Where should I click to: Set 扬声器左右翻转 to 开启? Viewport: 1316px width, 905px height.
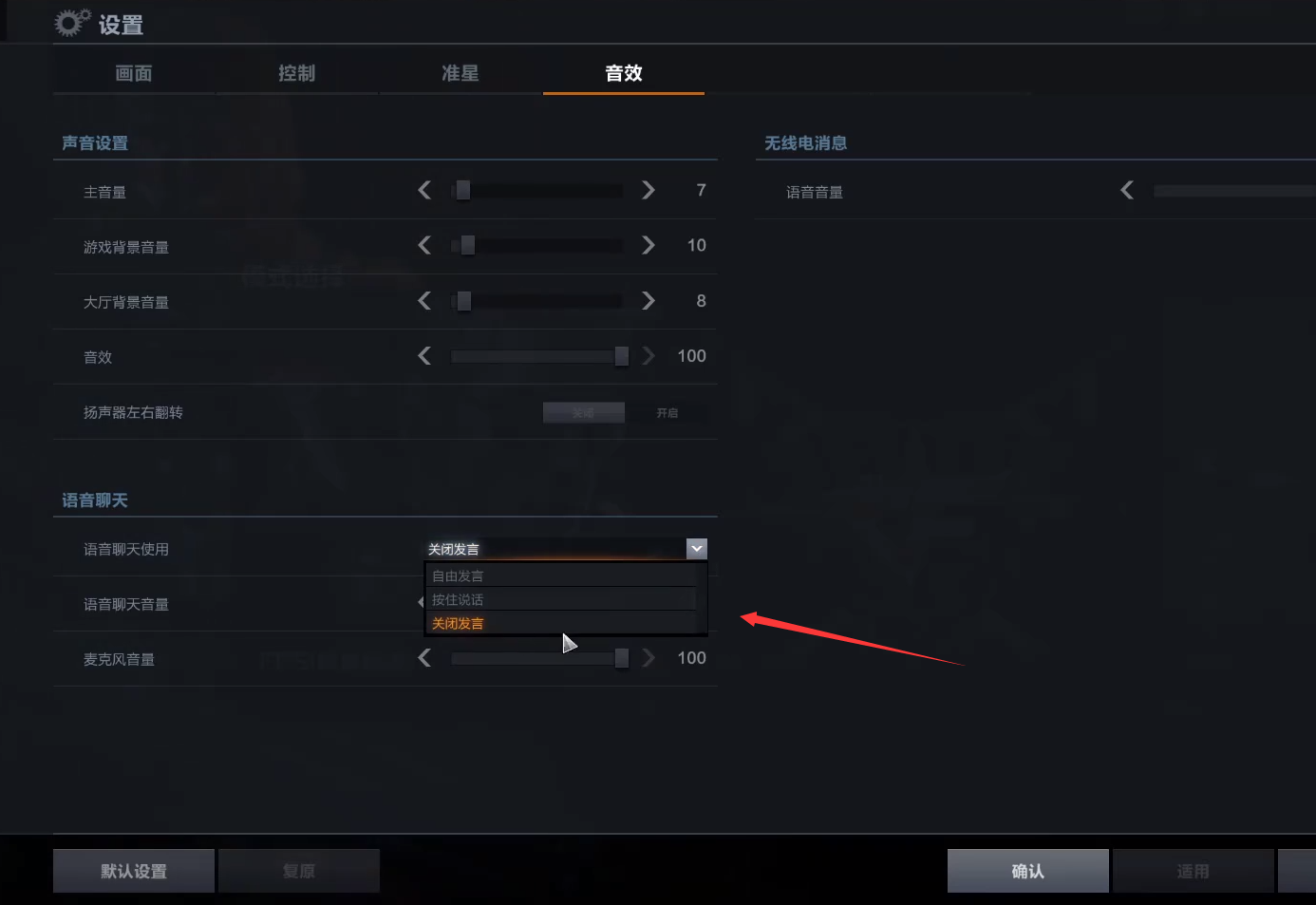click(x=667, y=412)
